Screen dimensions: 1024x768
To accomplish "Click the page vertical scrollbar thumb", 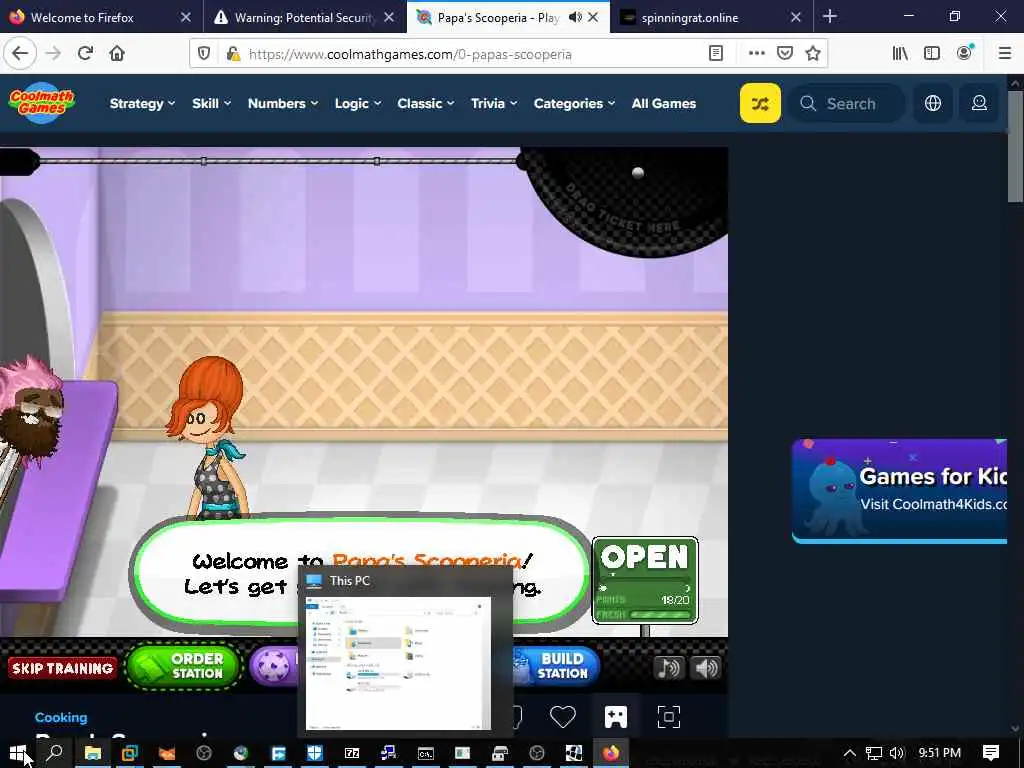I will tap(1015, 145).
